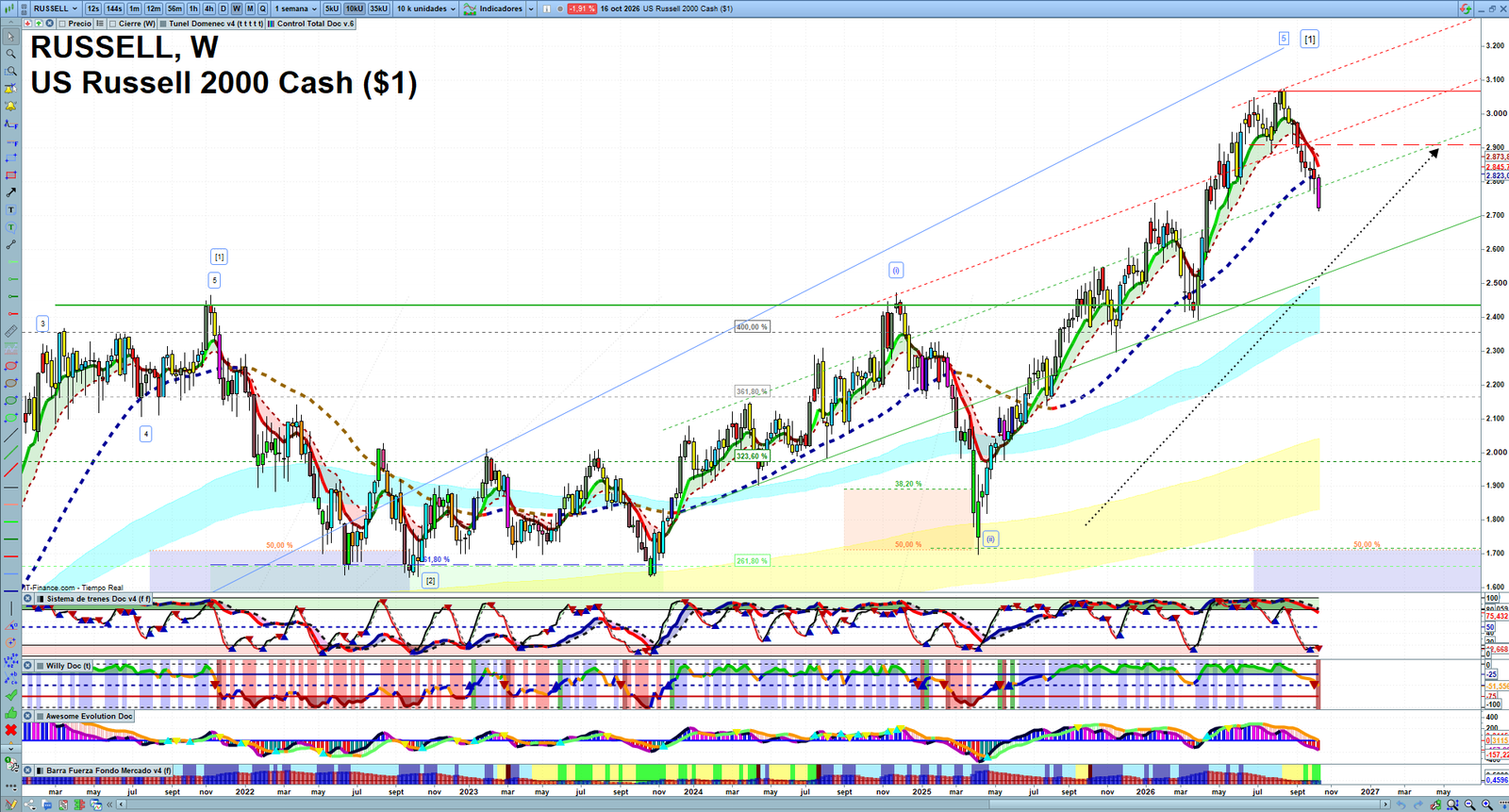The height and width of the screenshot is (812, 1509).
Task: Expand the double-chevron in the bottom bar
Action: point(110,804)
